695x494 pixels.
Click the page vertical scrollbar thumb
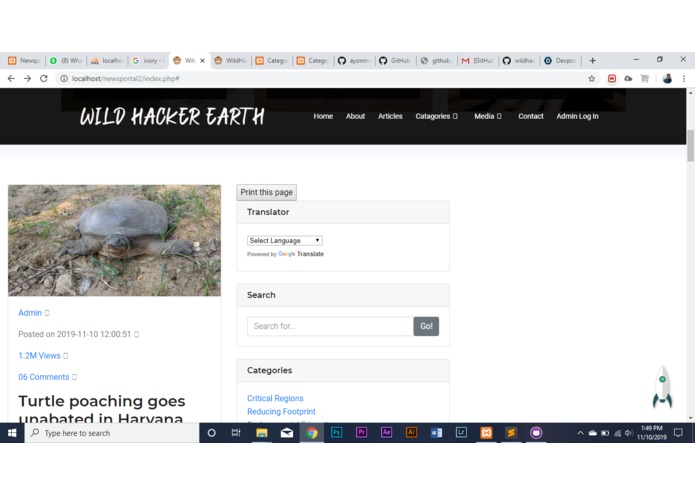click(x=690, y=146)
